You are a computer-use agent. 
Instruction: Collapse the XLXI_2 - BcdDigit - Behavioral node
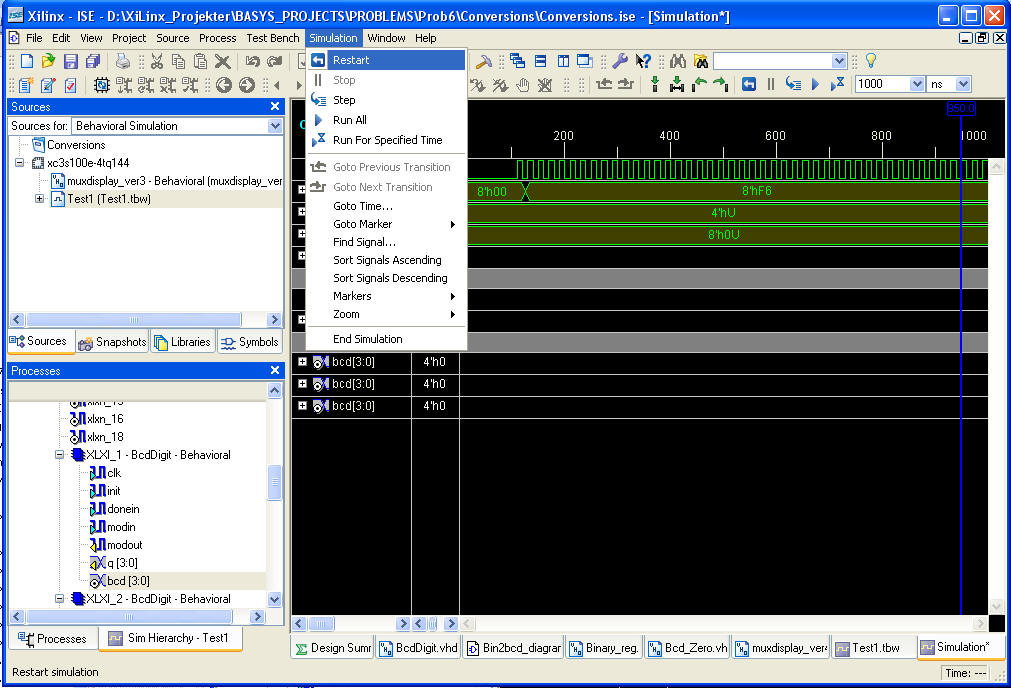point(59,599)
